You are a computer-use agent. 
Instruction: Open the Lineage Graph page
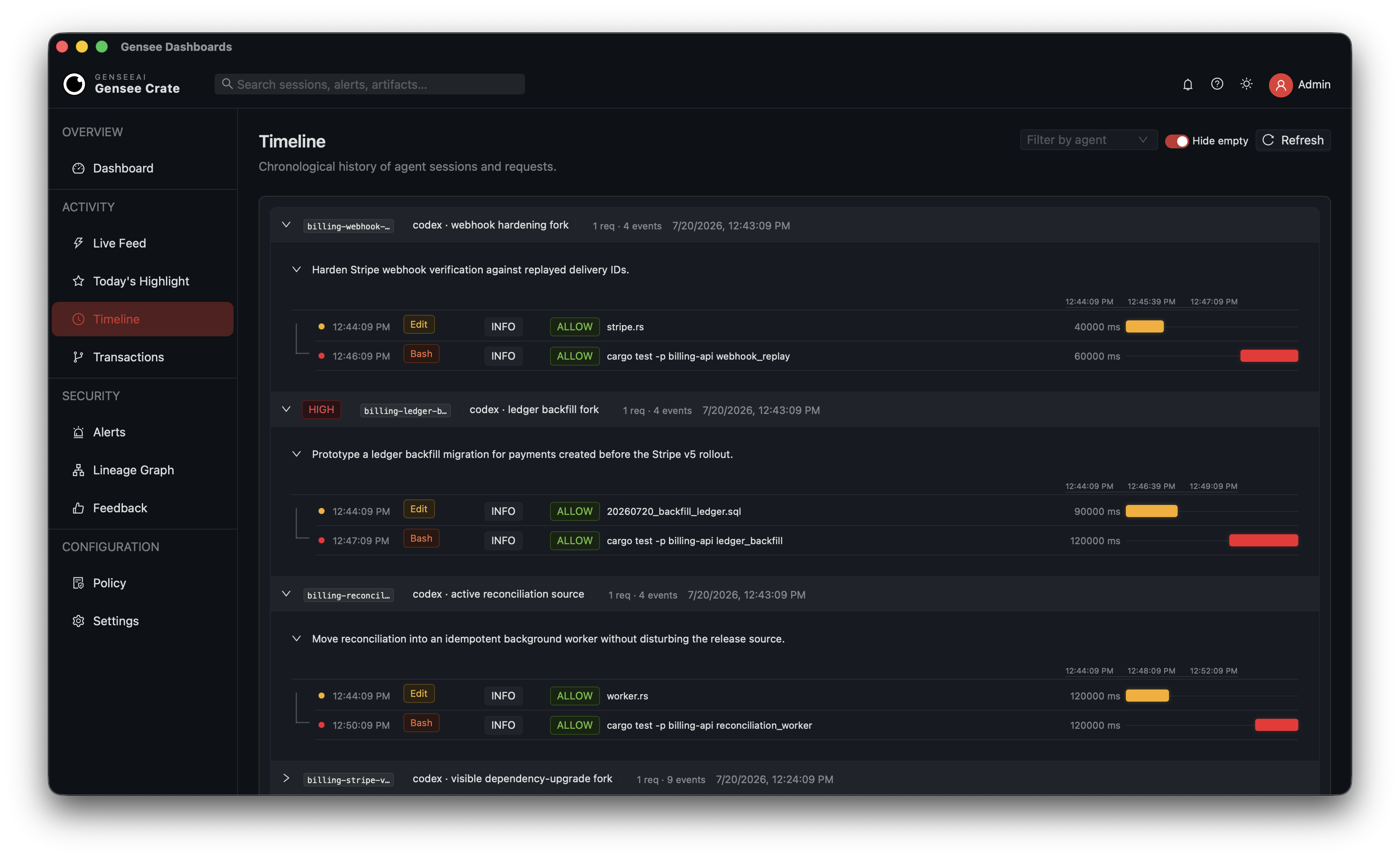143,470
